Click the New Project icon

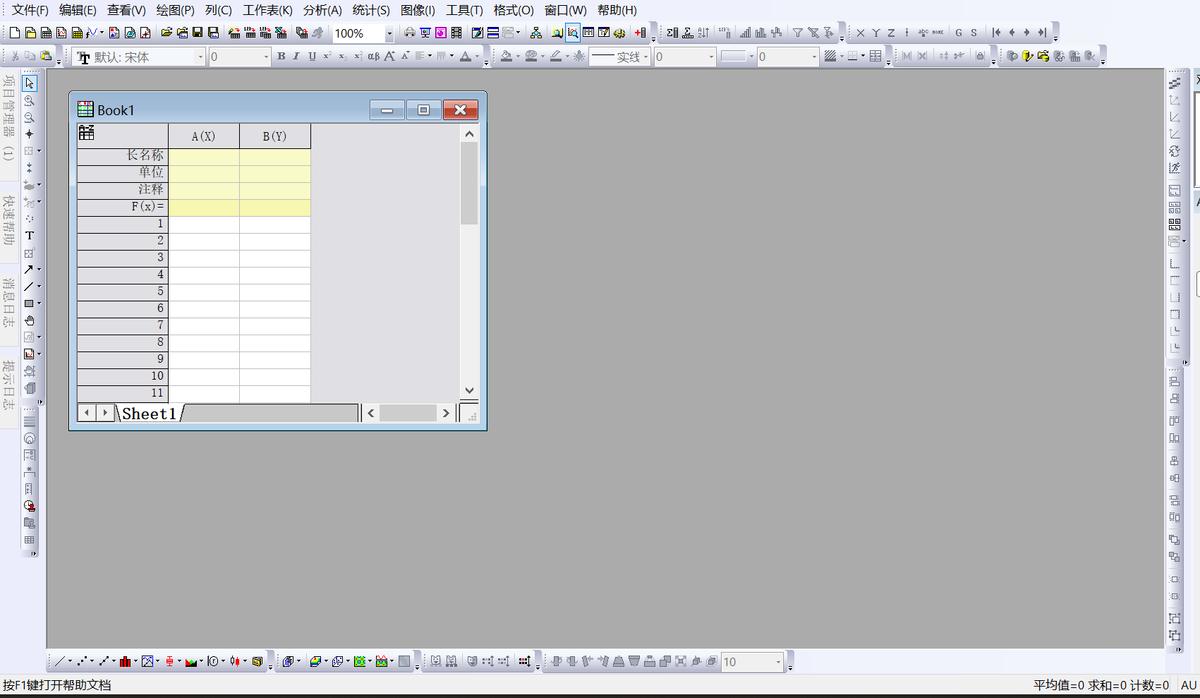pyautogui.click(x=14, y=33)
